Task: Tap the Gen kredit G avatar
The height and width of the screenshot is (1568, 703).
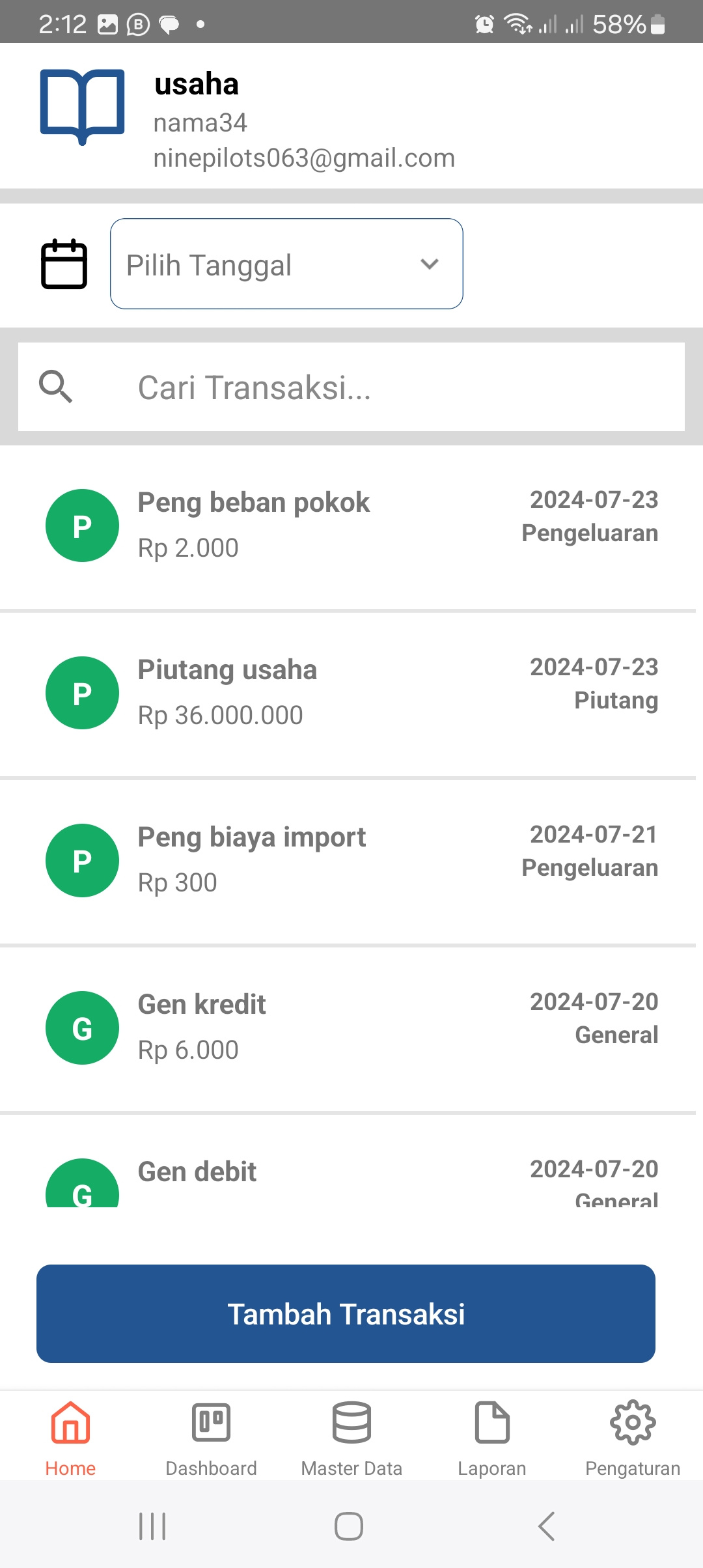Action: (82, 1028)
